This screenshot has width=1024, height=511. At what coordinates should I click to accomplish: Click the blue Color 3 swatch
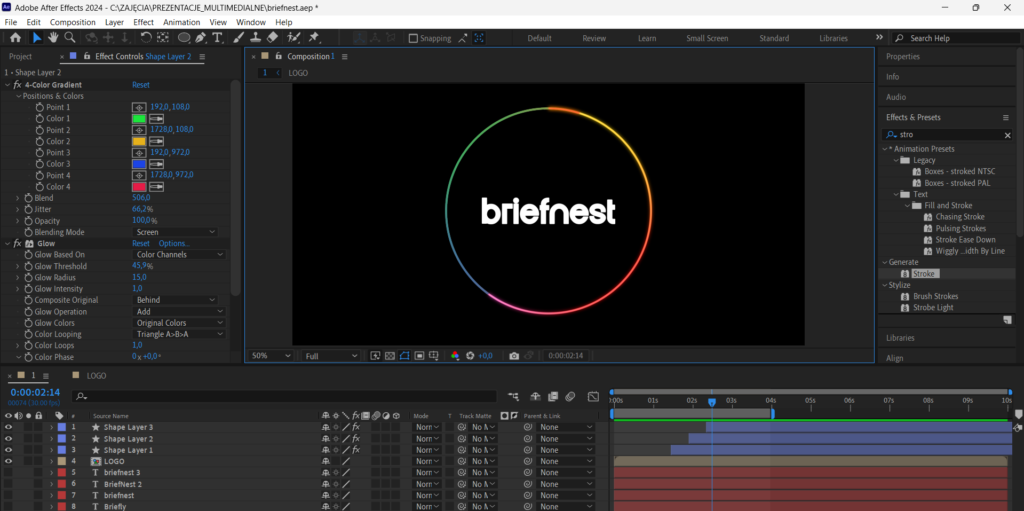[x=139, y=164]
